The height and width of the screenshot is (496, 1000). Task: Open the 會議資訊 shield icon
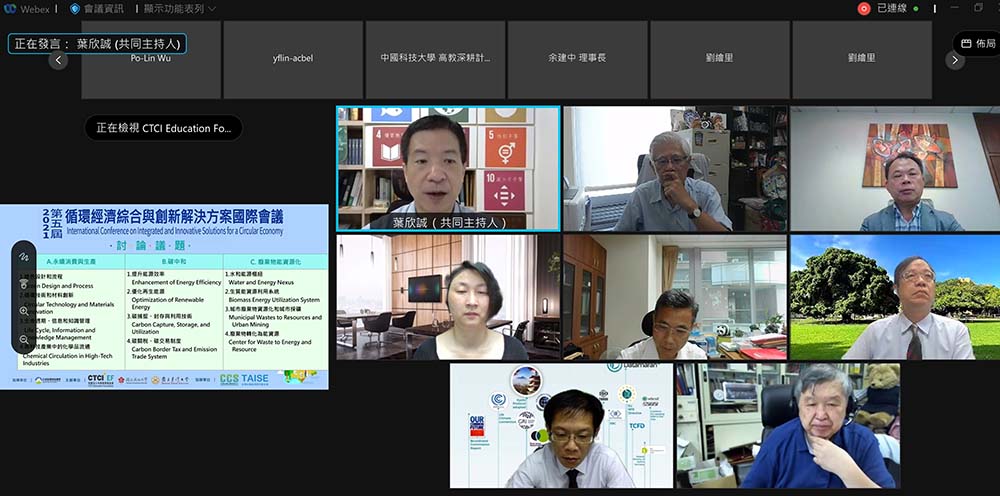75,8
